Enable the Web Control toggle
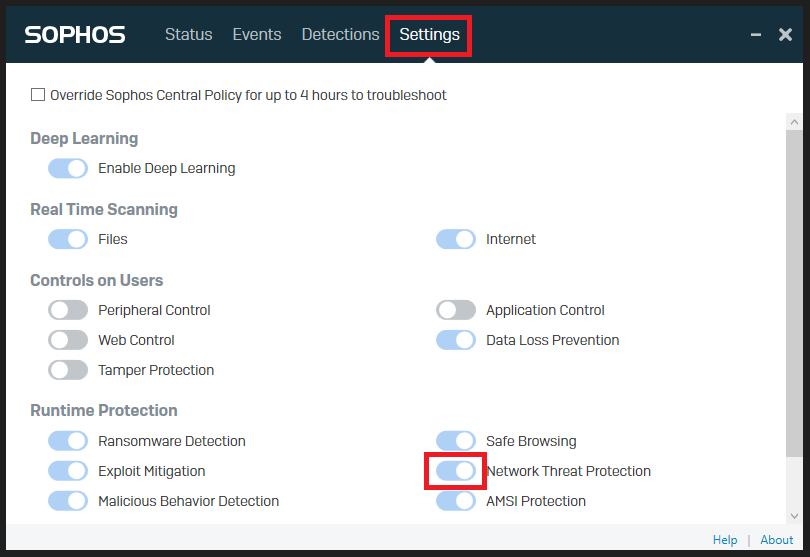The height and width of the screenshot is (557, 810). click(x=68, y=340)
